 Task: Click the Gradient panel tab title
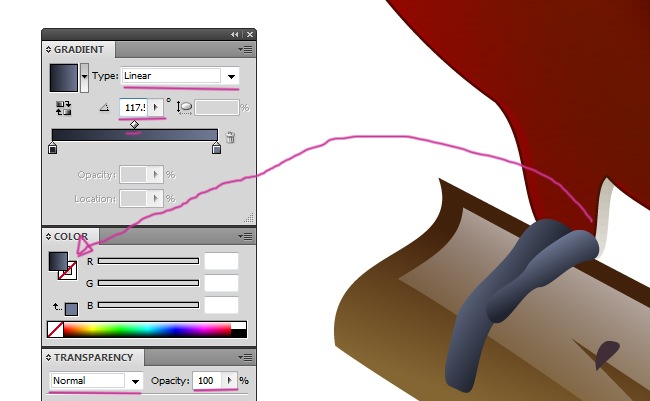pos(80,48)
